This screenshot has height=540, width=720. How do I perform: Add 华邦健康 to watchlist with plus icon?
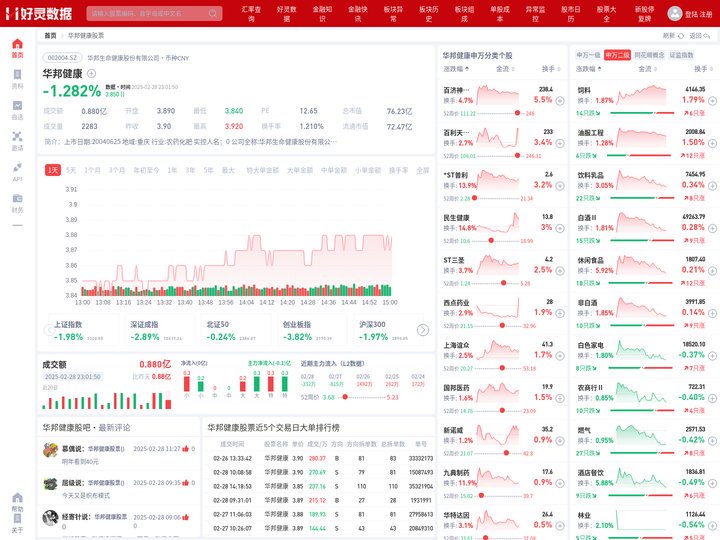pyautogui.click(x=91, y=73)
